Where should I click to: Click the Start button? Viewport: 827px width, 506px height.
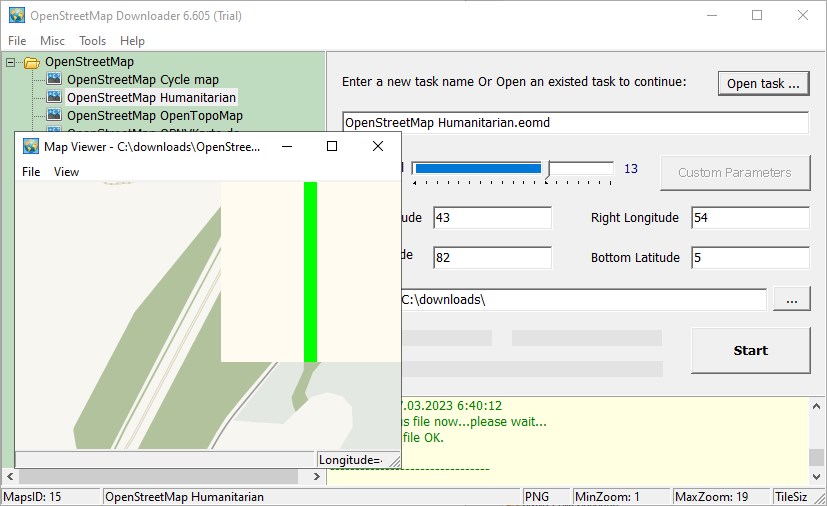[751, 350]
